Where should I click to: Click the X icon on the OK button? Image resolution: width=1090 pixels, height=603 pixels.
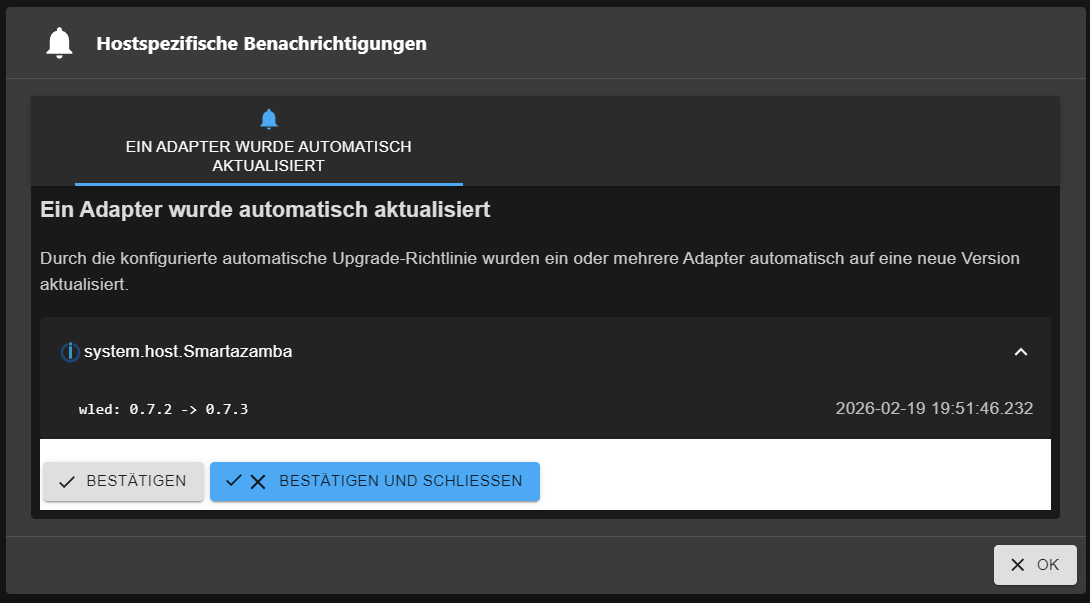(1018, 565)
